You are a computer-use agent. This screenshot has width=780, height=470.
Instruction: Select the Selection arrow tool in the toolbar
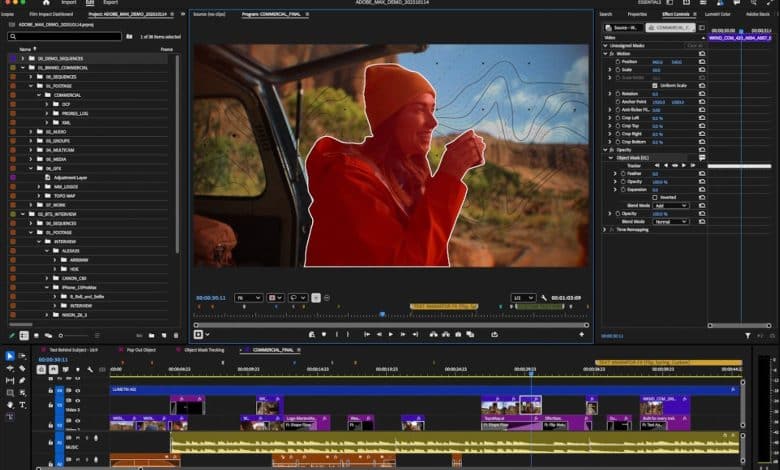point(10,356)
